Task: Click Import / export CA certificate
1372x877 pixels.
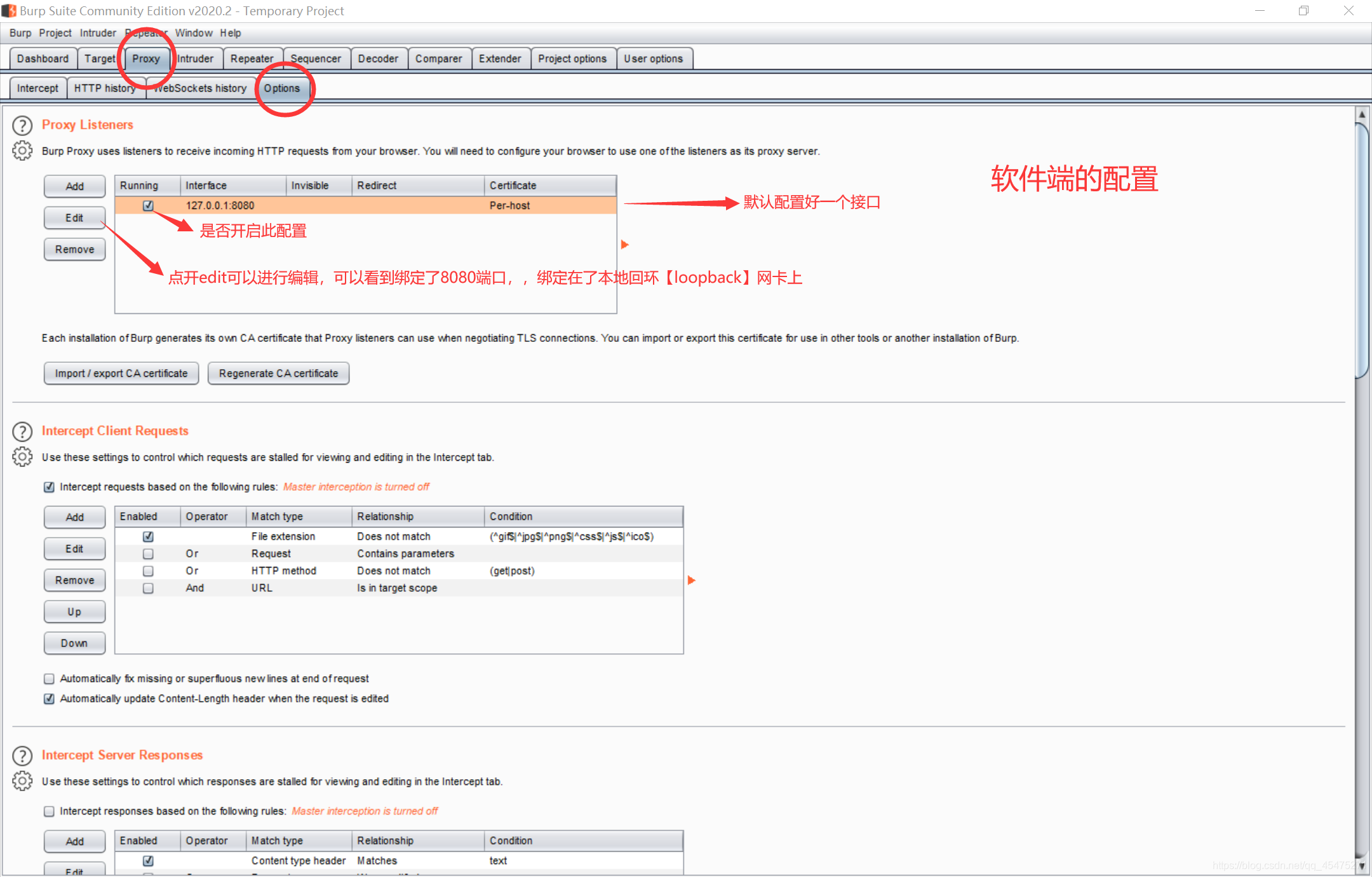Action: [121, 374]
